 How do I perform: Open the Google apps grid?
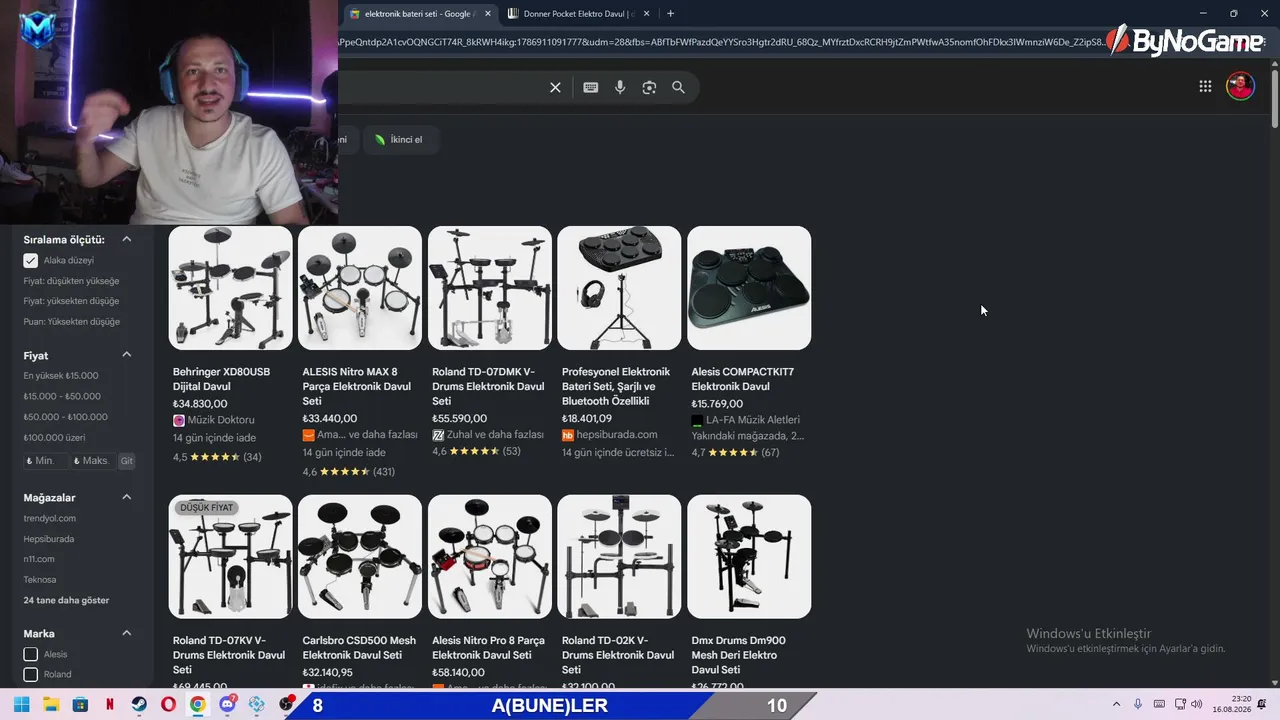pyautogui.click(x=1205, y=86)
